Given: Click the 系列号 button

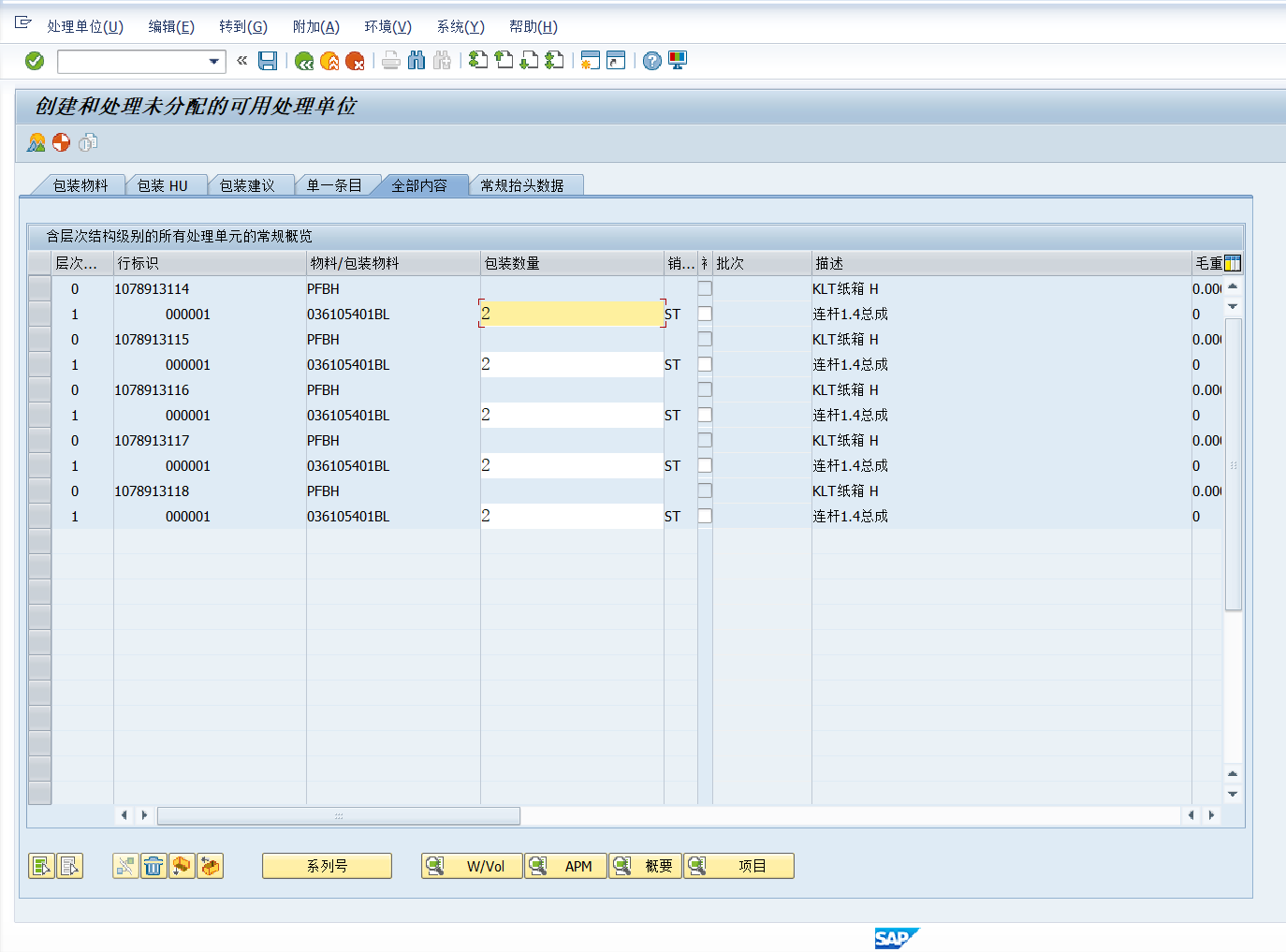Looking at the screenshot, I should click(x=327, y=866).
